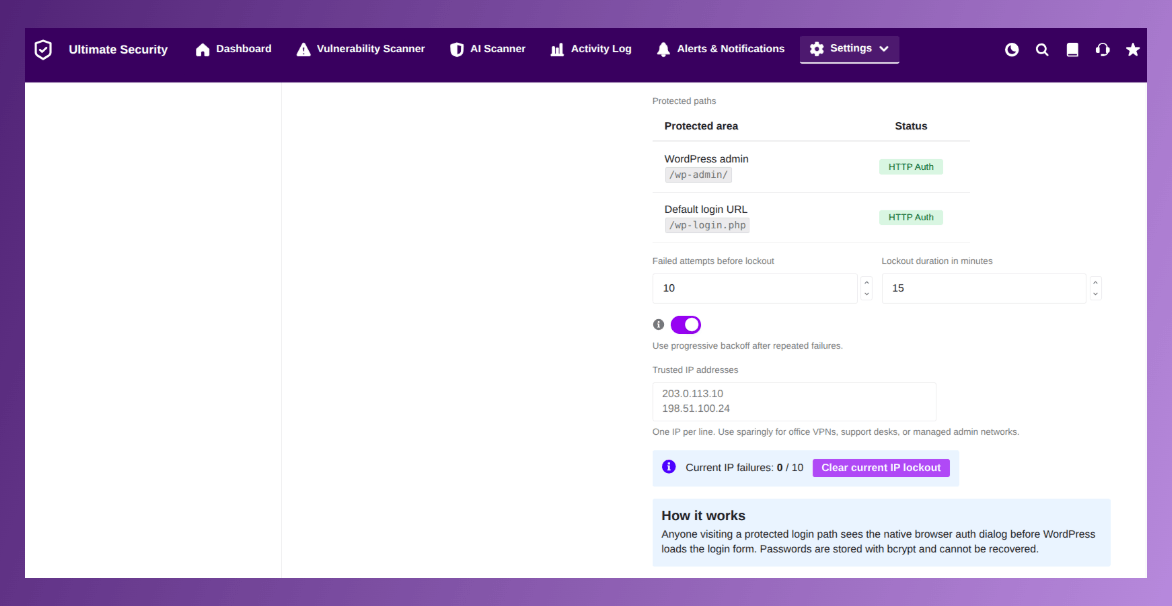Click the star icon in header

pos(1133,50)
